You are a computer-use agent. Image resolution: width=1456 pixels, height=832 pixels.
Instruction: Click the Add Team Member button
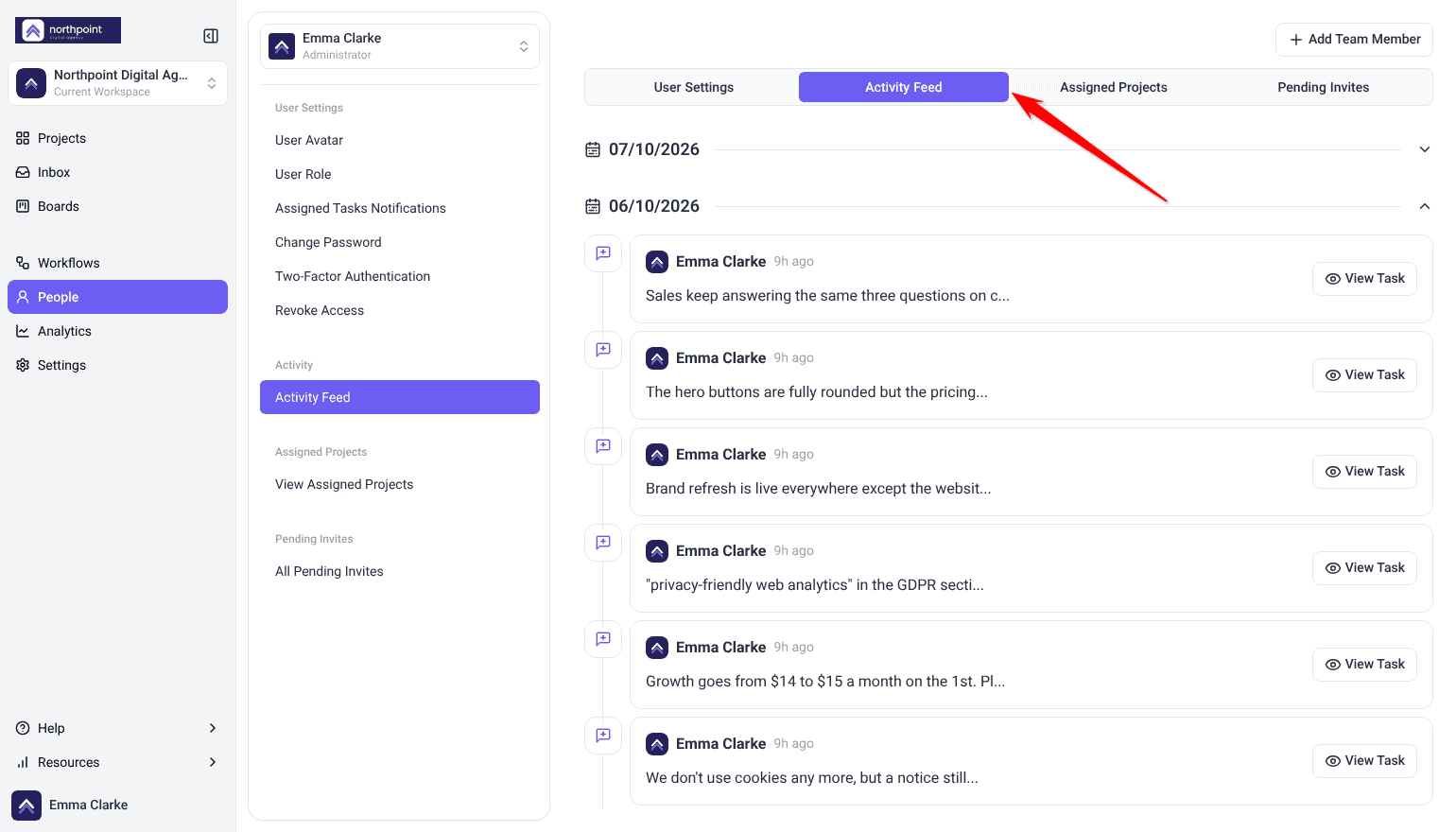(x=1354, y=40)
